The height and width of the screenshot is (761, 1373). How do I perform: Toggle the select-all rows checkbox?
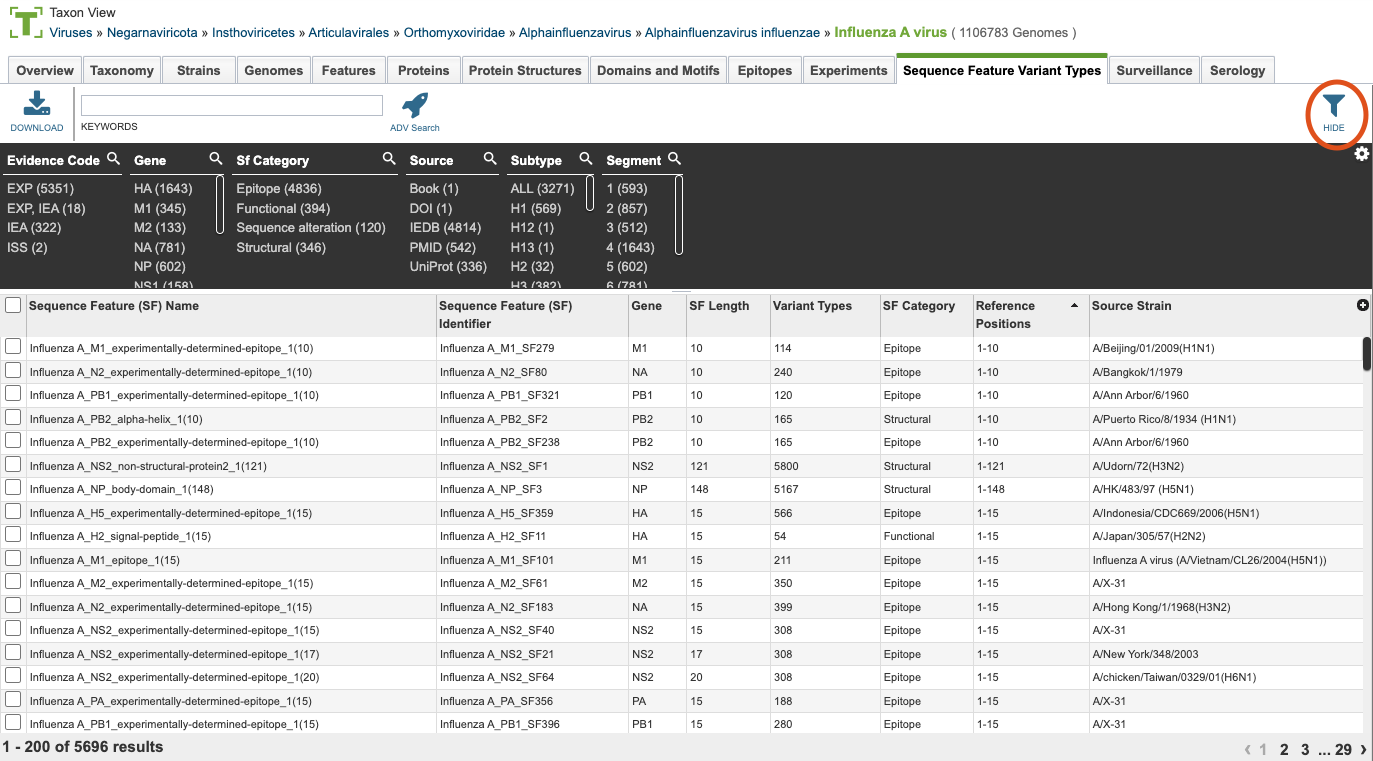13,306
